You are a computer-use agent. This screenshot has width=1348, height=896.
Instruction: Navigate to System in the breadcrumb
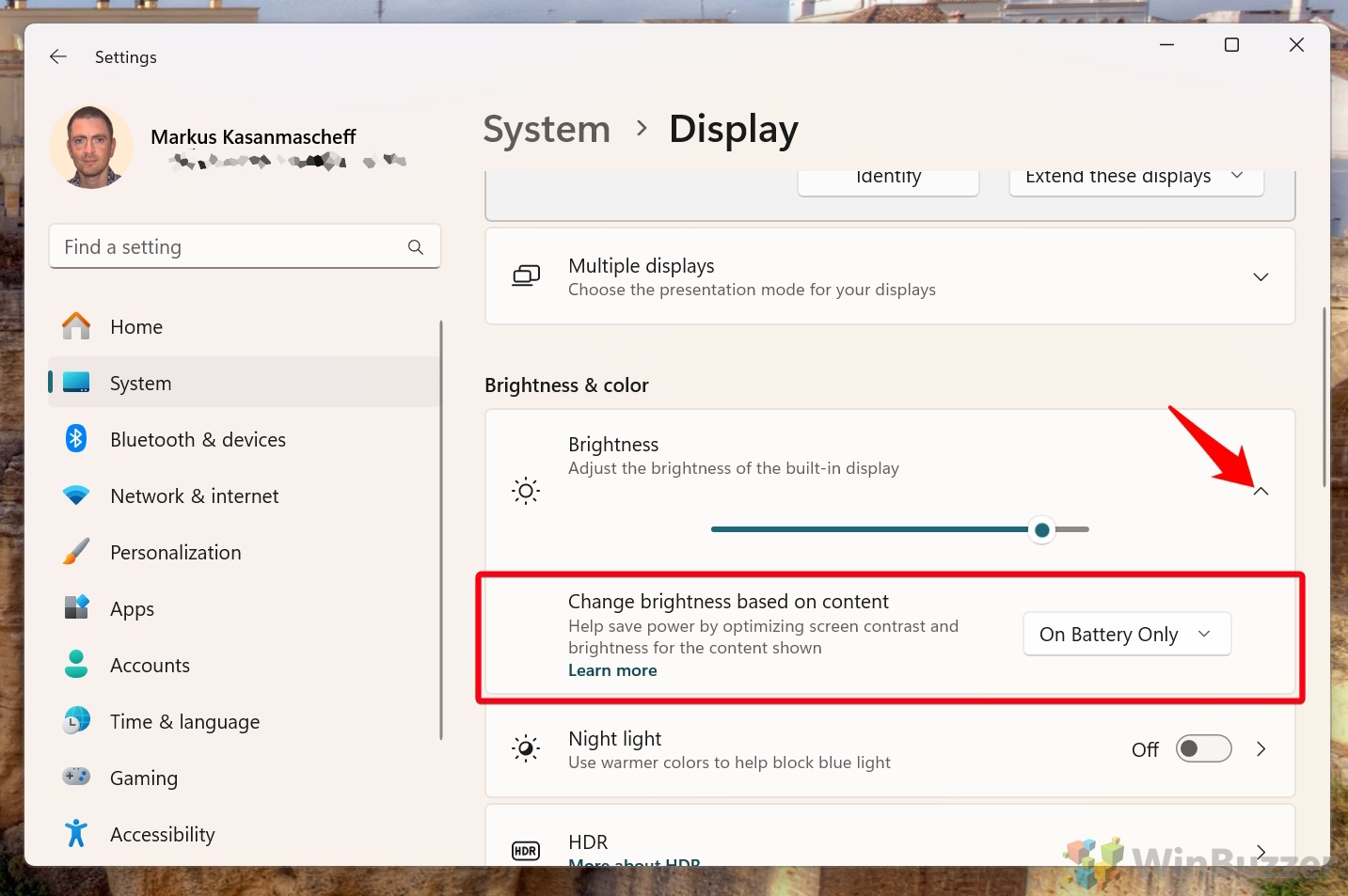pyautogui.click(x=547, y=129)
